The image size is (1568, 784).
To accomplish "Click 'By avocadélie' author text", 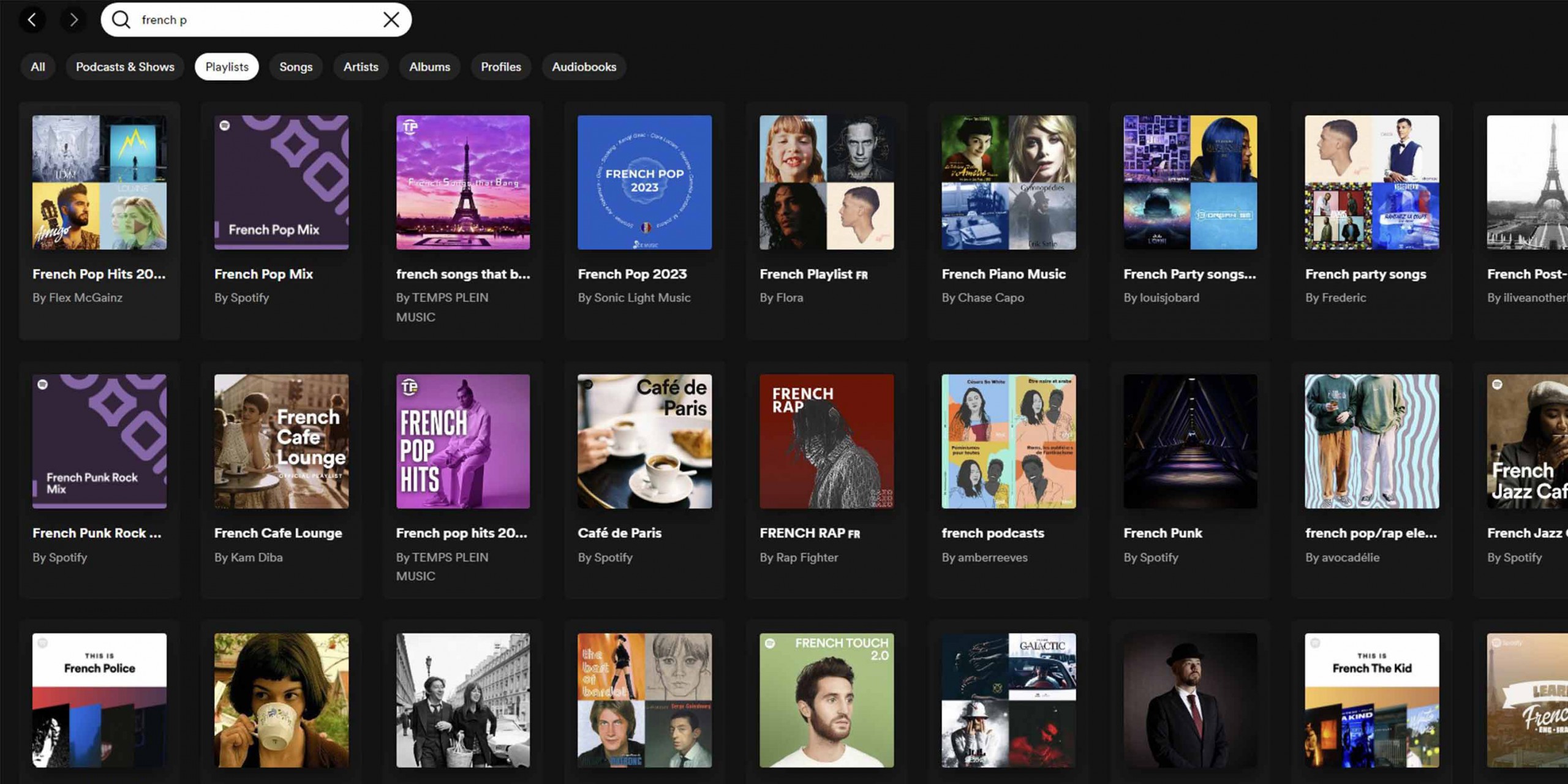I will pos(1342,557).
